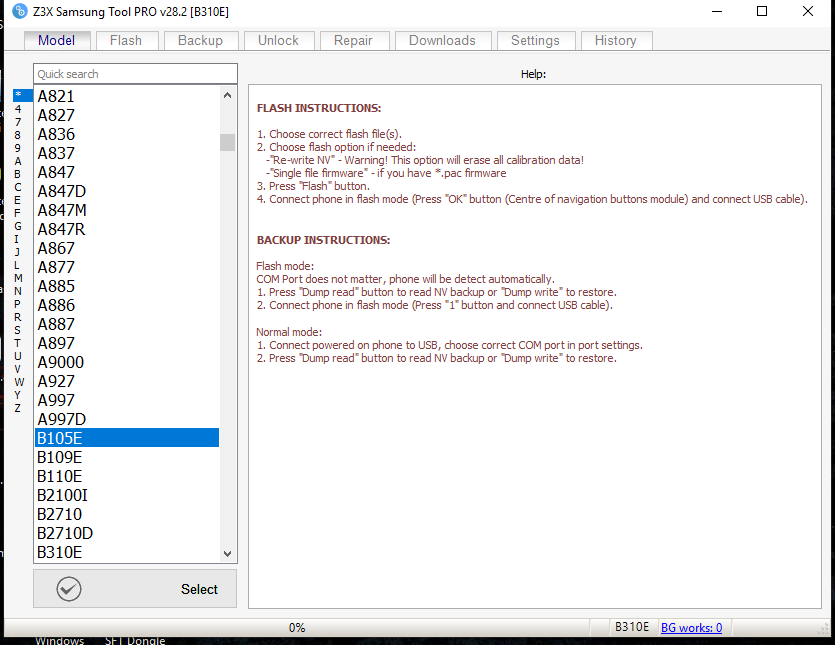Screen dimensions: 835x645
Task: Select model A897 in the list
Action: [127, 343]
